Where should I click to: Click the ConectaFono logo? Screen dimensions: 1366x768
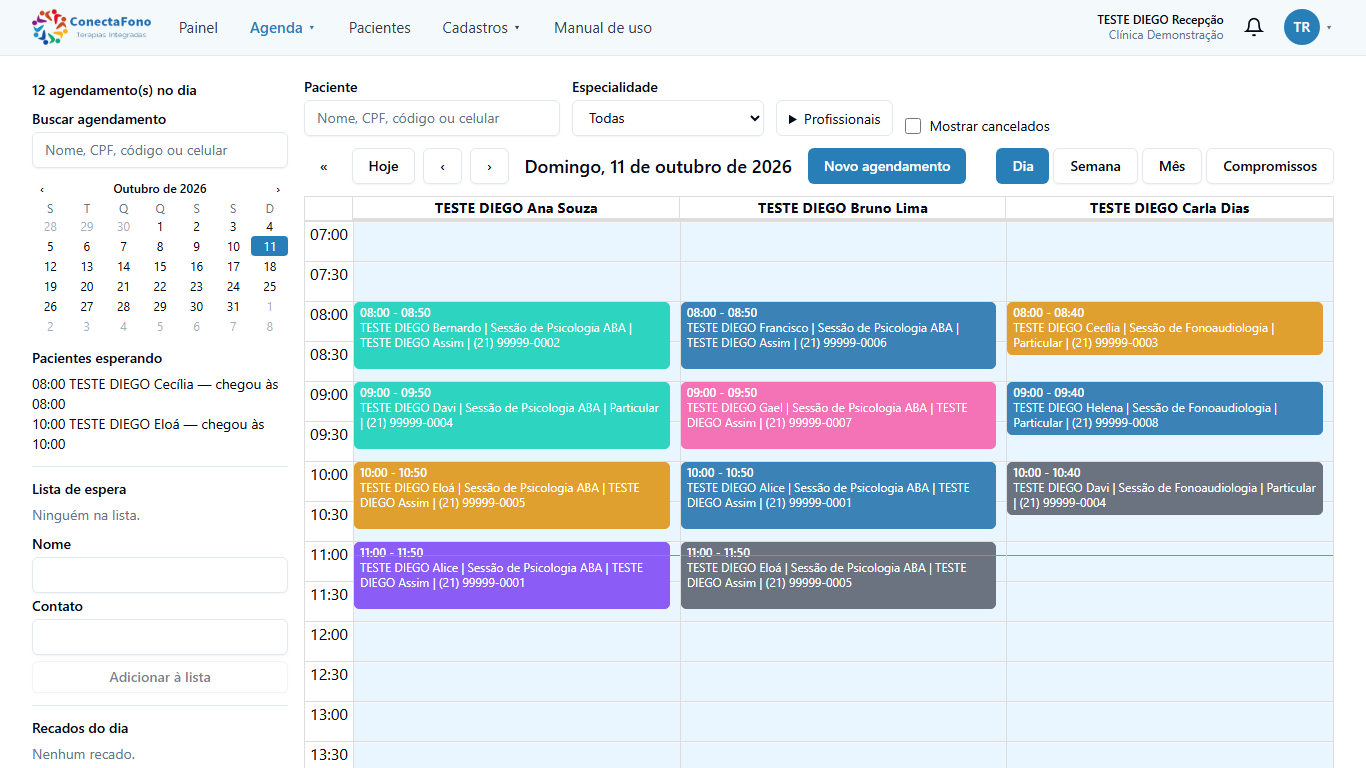pyautogui.click(x=92, y=27)
